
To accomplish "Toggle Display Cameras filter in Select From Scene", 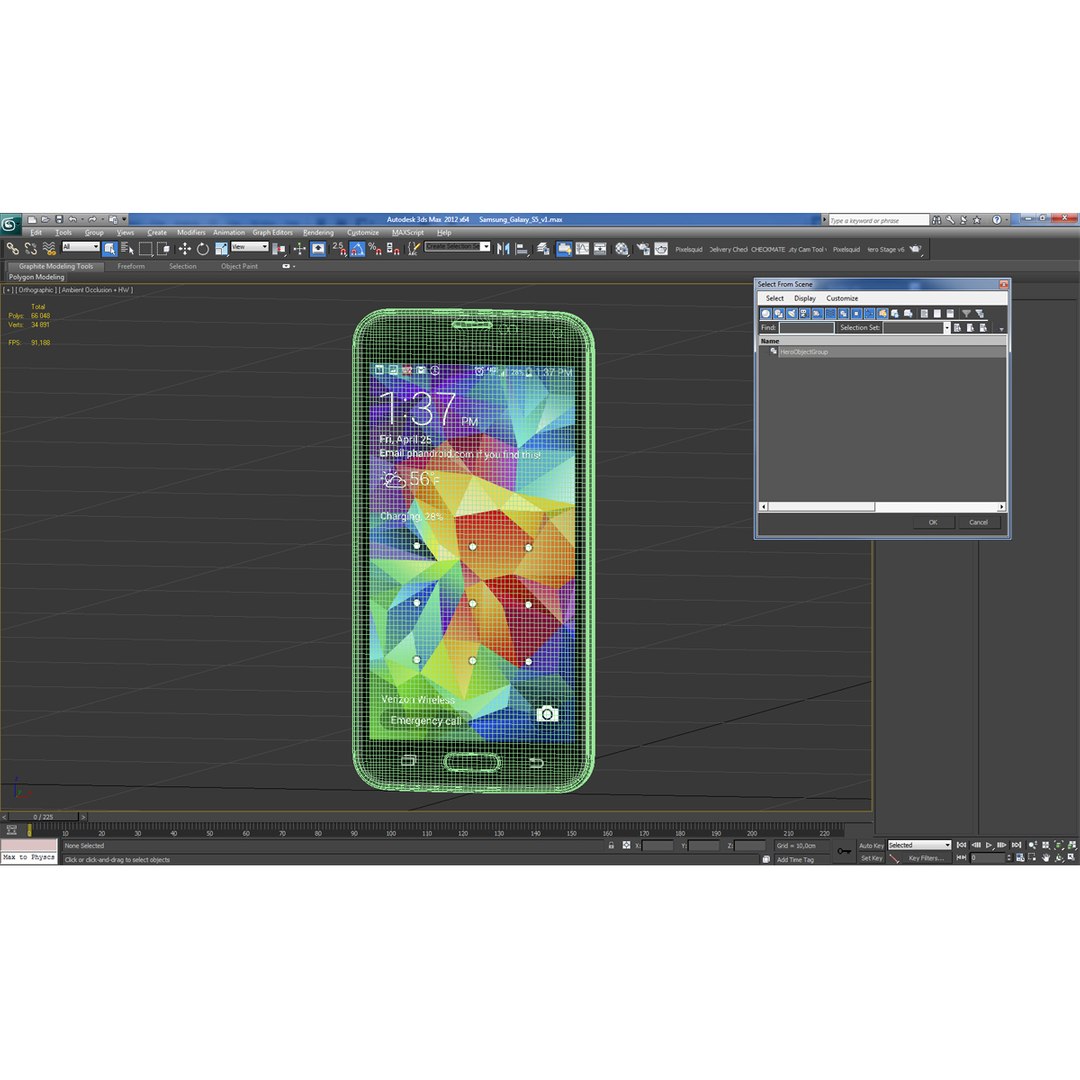I will pyautogui.click(x=804, y=313).
